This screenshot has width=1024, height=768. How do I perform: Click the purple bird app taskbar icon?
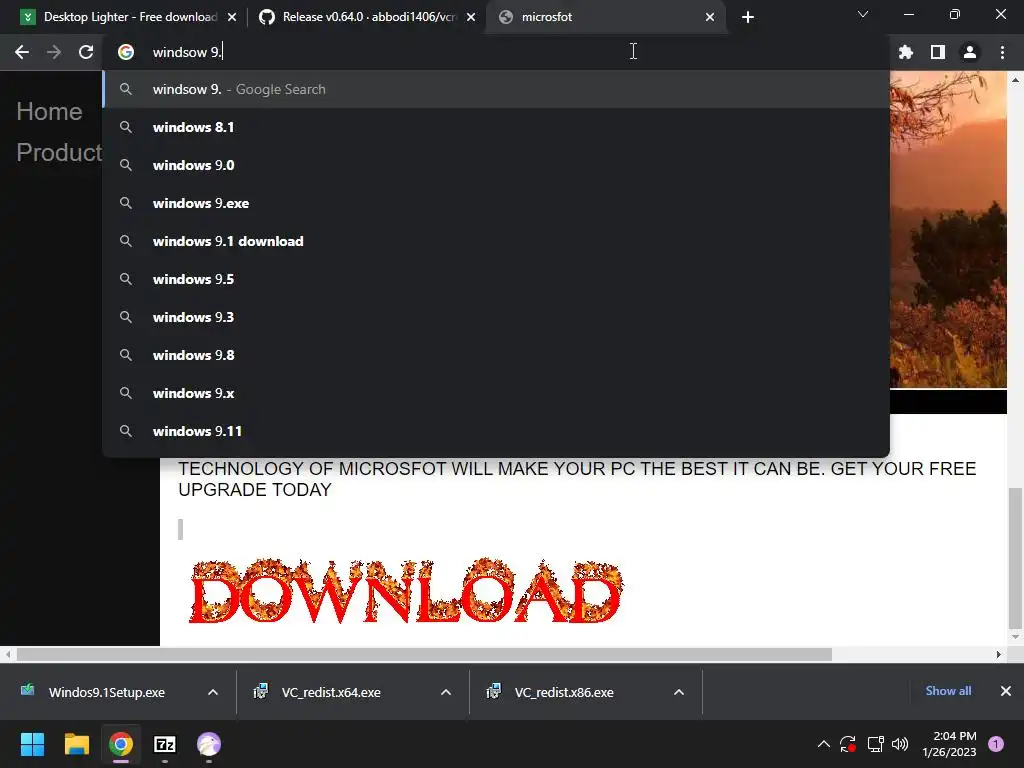point(209,744)
